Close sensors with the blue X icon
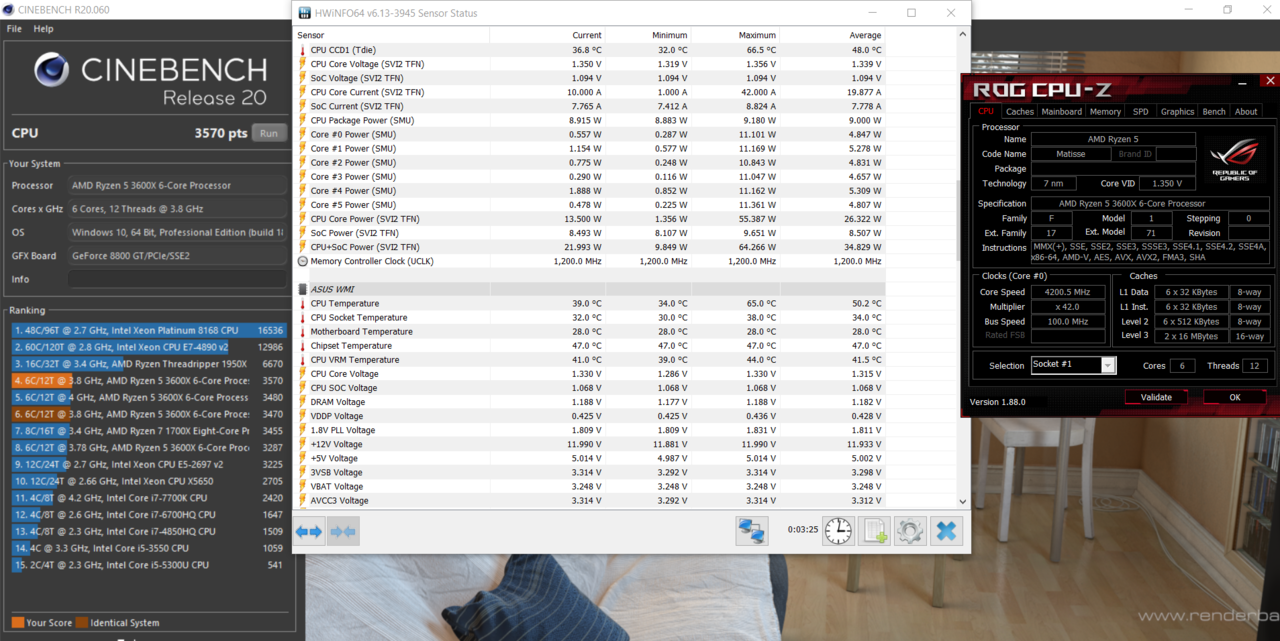Viewport: 1280px width, 641px height. click(946, 531)
